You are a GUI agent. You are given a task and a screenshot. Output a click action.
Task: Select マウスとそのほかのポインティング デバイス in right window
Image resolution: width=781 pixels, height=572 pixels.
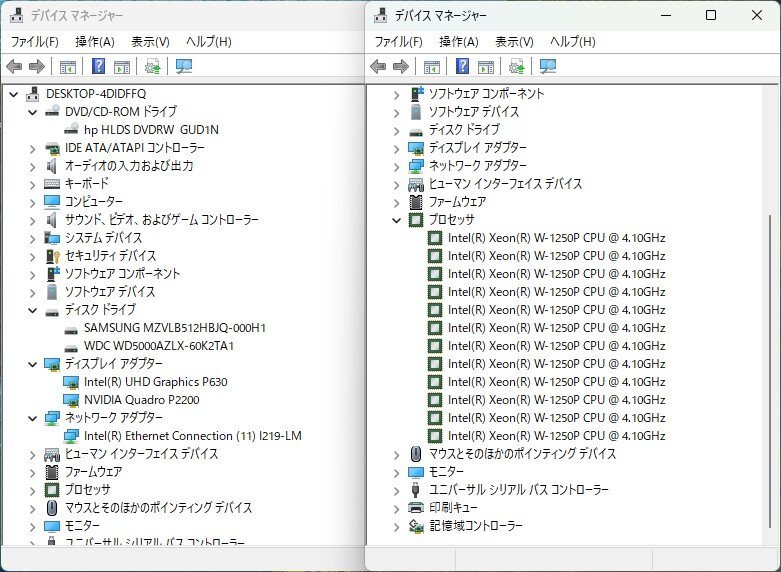tap(522, 454)
